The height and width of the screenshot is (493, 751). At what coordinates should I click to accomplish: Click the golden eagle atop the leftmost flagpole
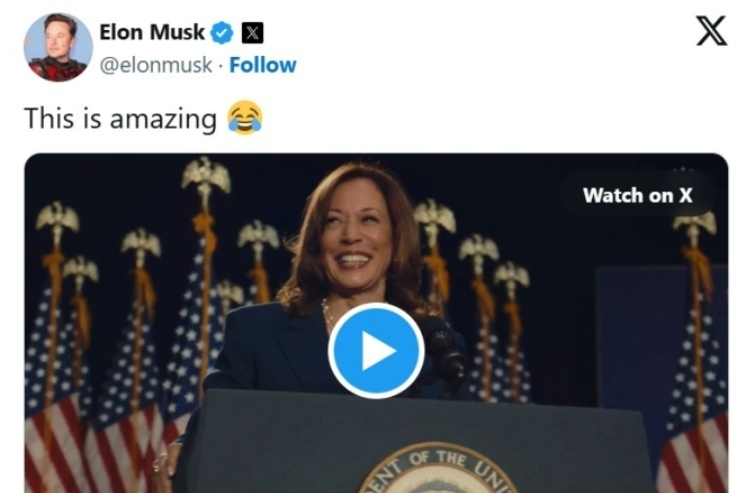[57, 220]
